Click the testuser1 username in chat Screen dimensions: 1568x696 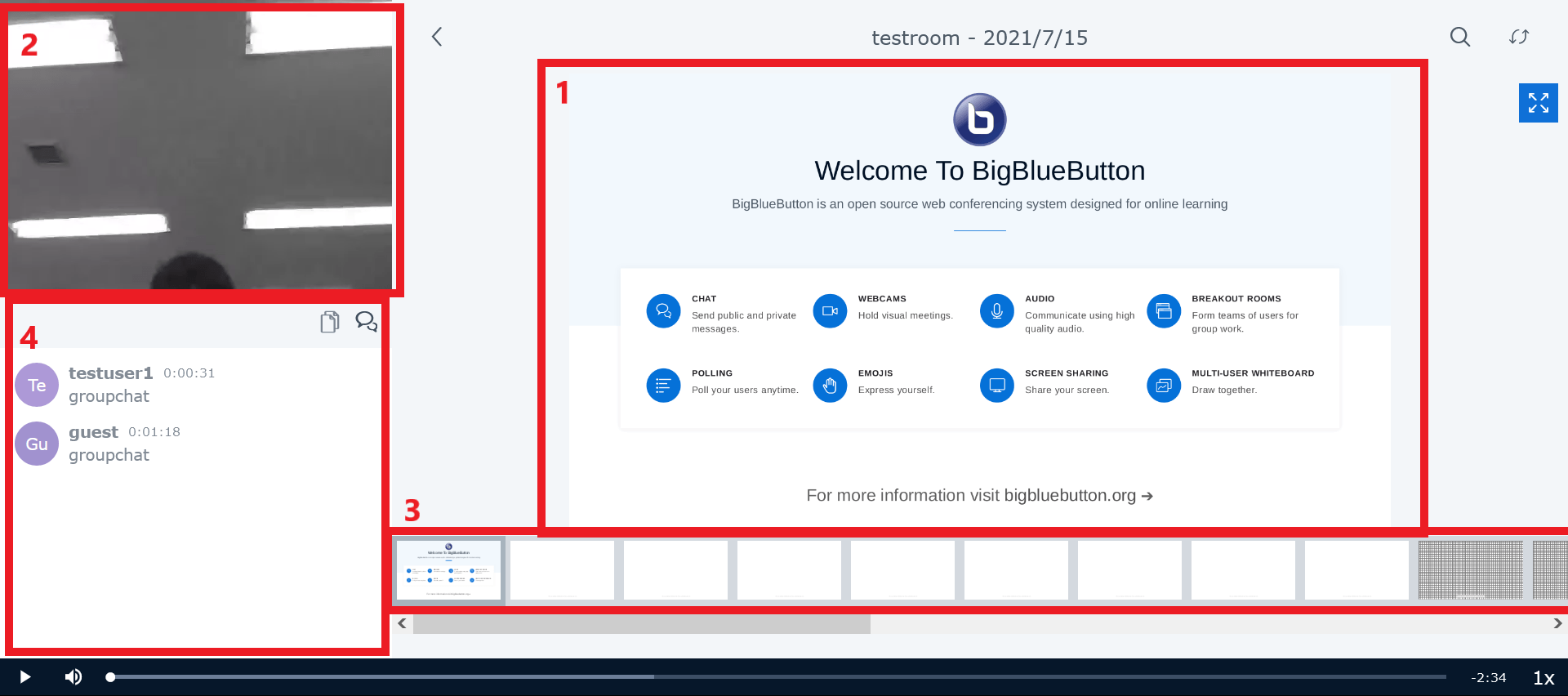click(111, 373)
